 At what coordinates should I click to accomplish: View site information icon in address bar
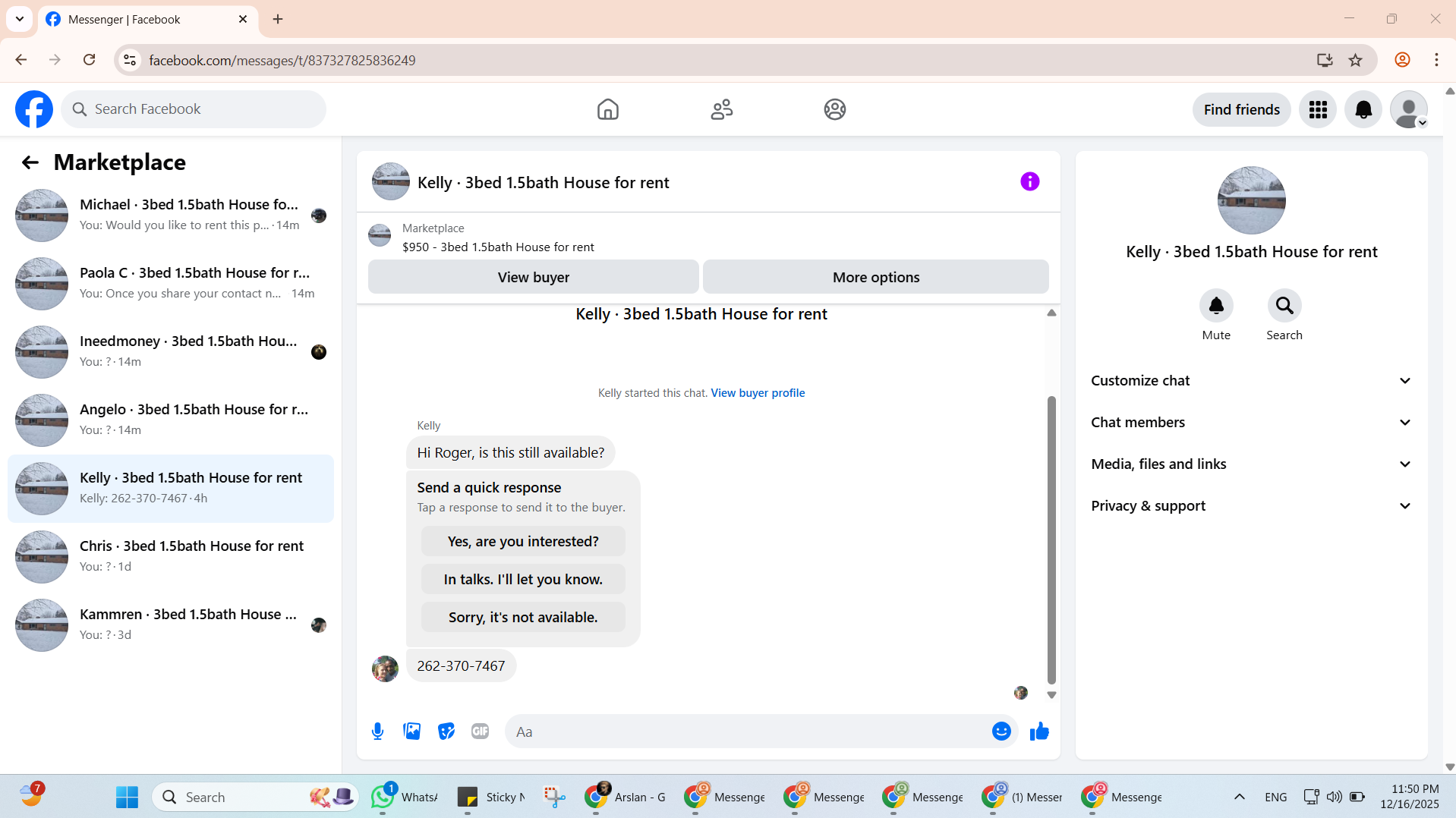(130, 60)
